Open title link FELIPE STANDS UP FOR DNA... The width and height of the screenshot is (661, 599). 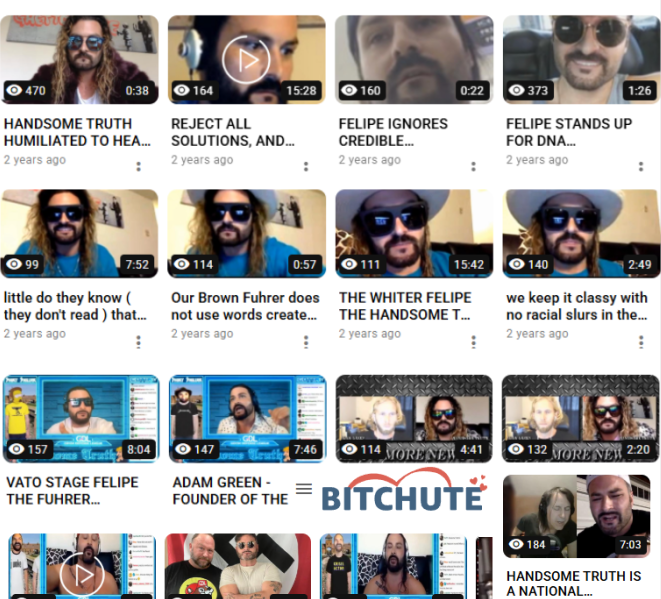(569, 132)
